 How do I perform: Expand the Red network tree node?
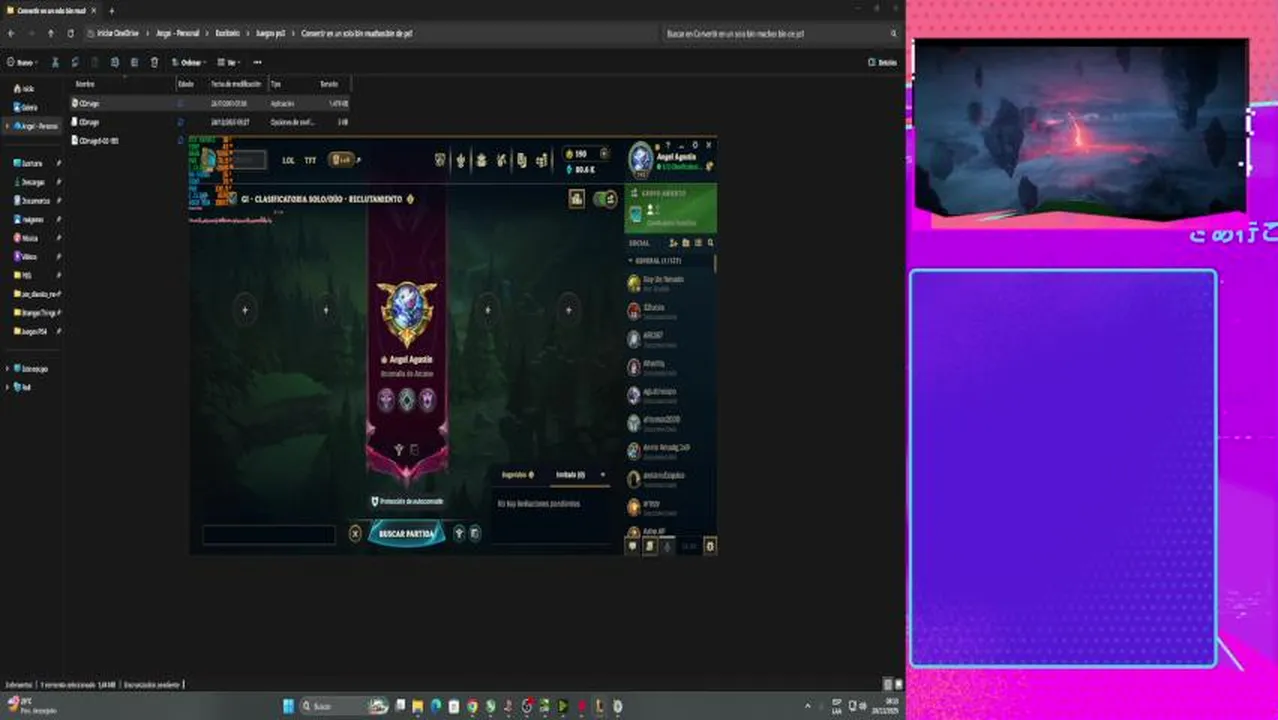pos(6,387)
